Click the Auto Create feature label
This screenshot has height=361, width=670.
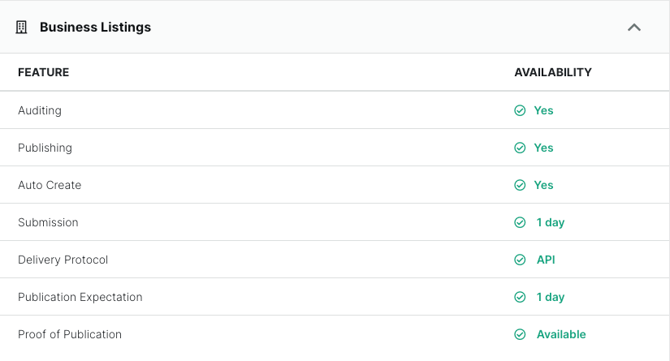(50, 185)
